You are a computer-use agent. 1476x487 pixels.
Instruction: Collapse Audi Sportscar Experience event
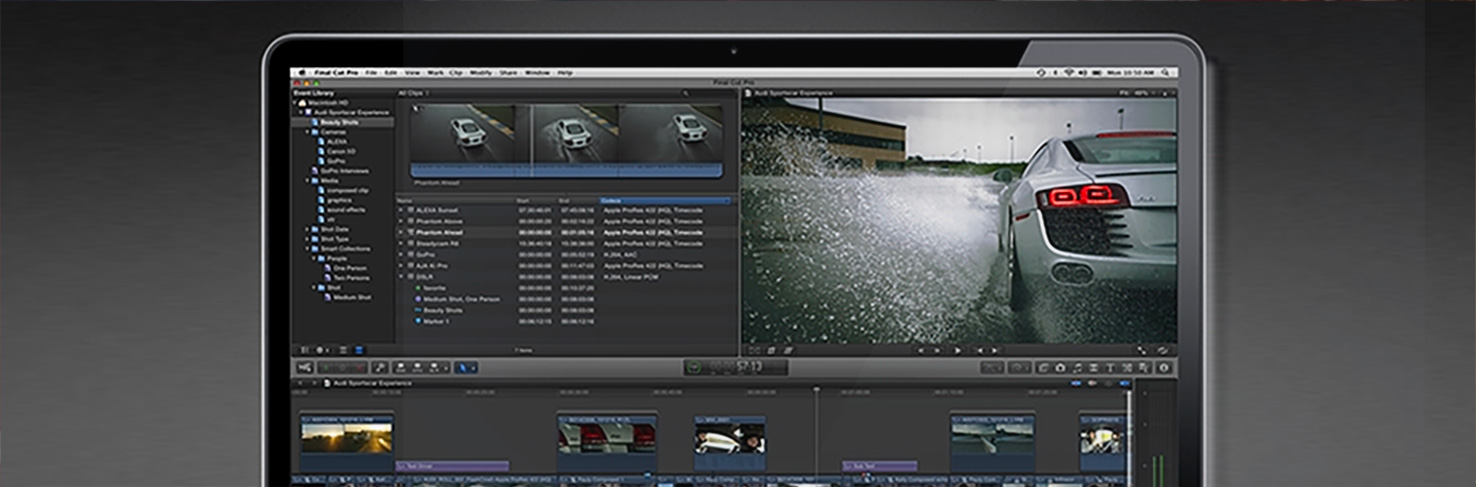(301, 112)
